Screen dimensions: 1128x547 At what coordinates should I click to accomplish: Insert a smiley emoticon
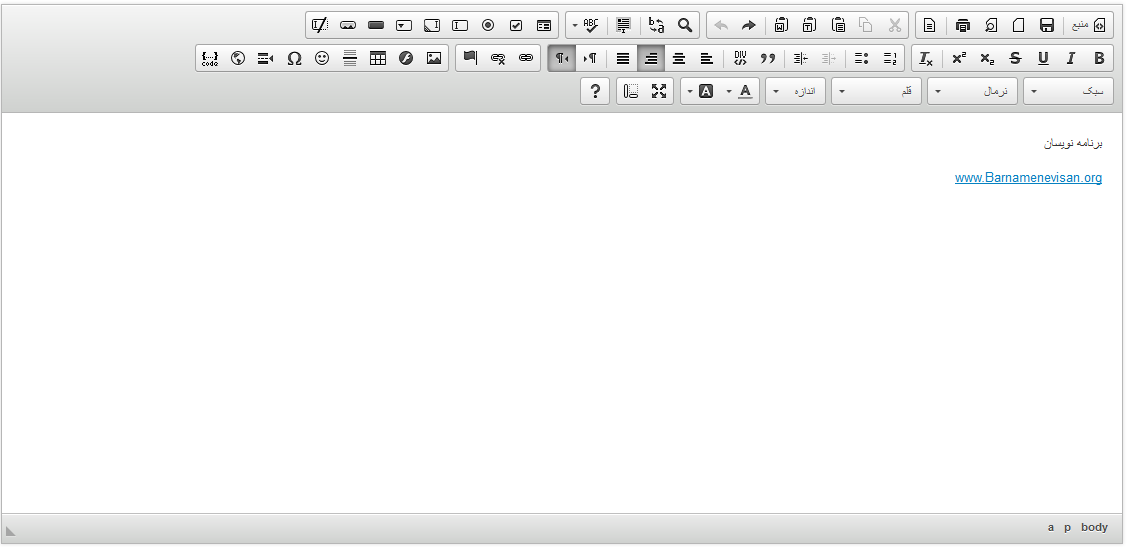[322, 58]
